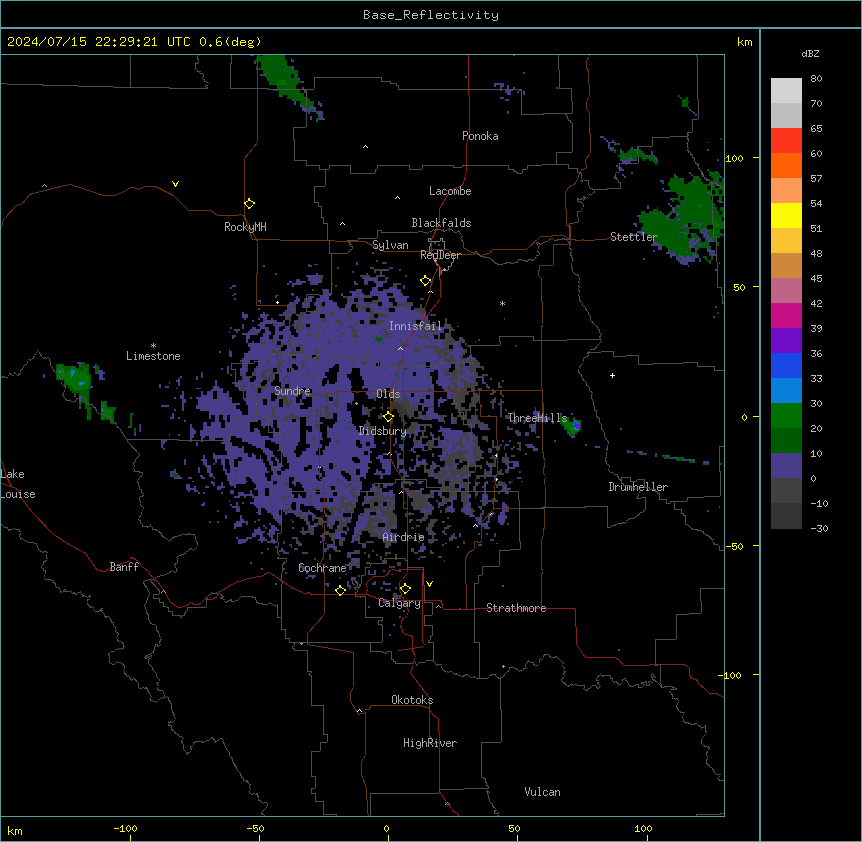Select the Blackfalds map label
Image resolution: width=862 pixels, height=842 pixels.
point(441,223)
